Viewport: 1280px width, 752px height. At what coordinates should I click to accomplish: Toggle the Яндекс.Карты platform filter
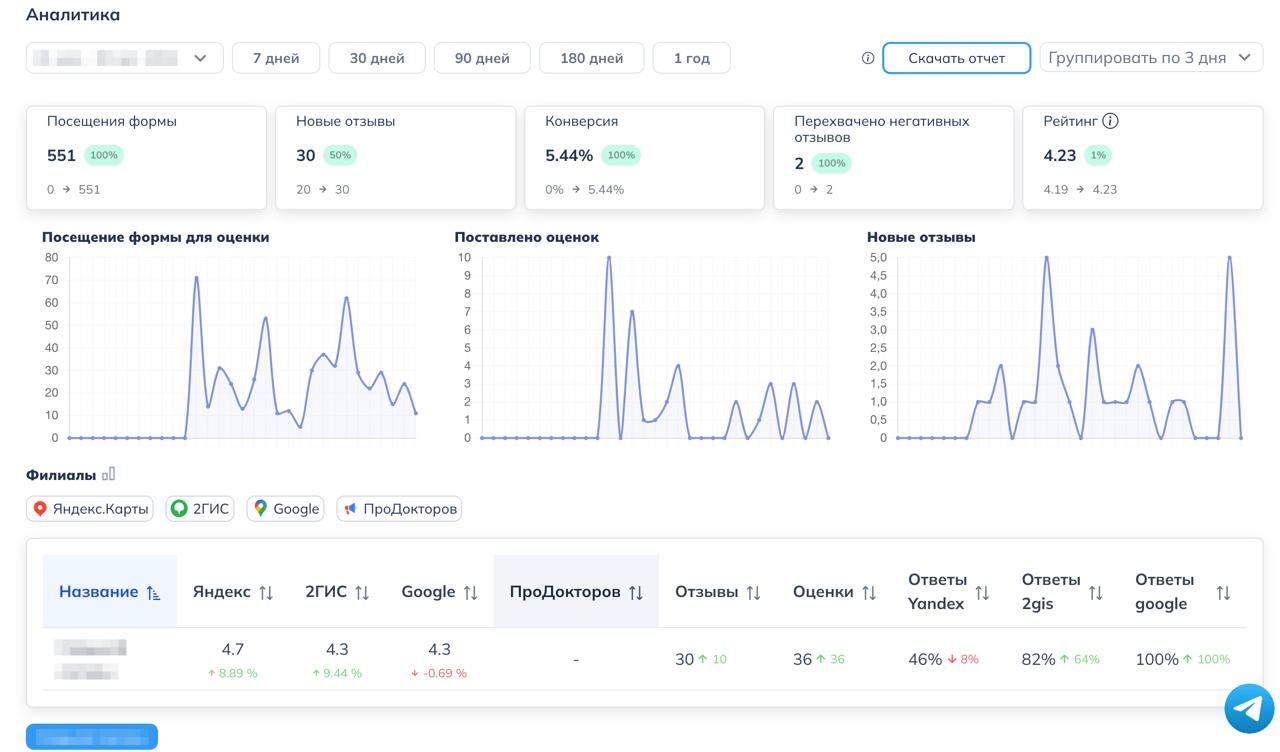[89, 509]
